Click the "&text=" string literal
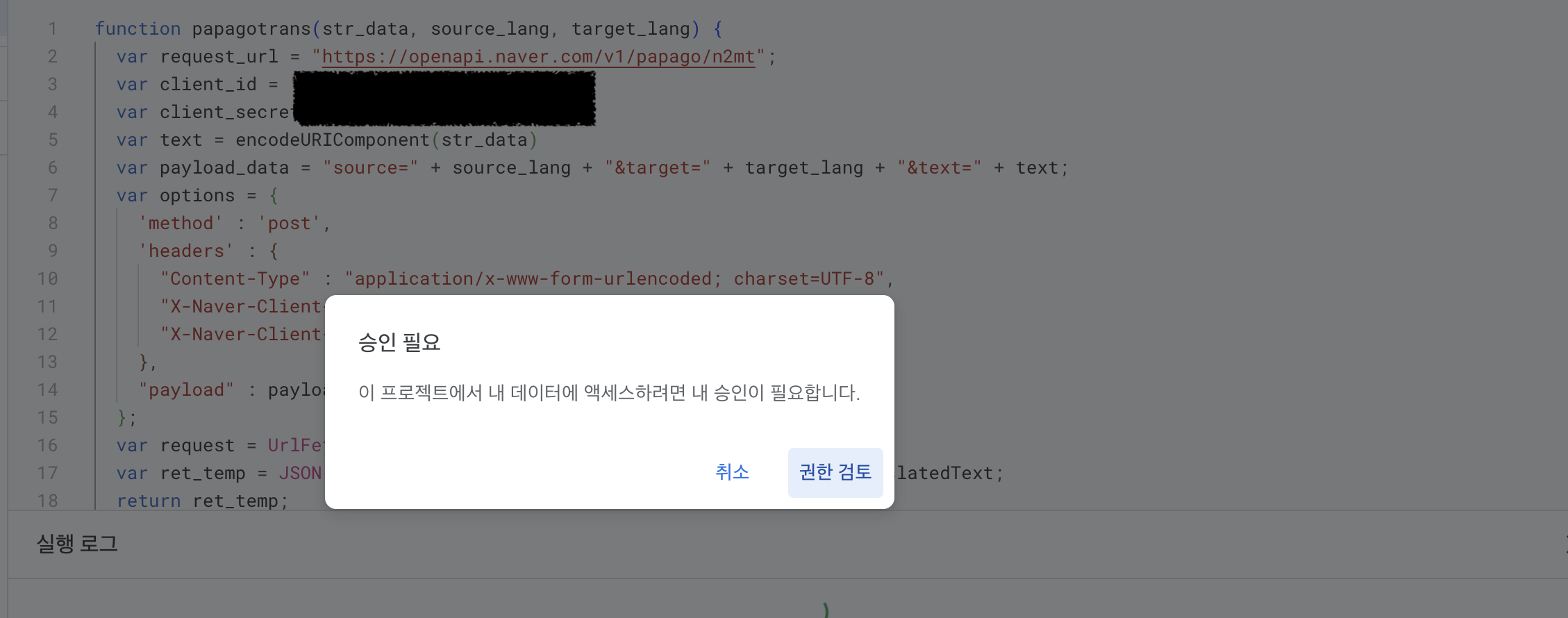Screen dimensions: 1568x618 point(939,168)
